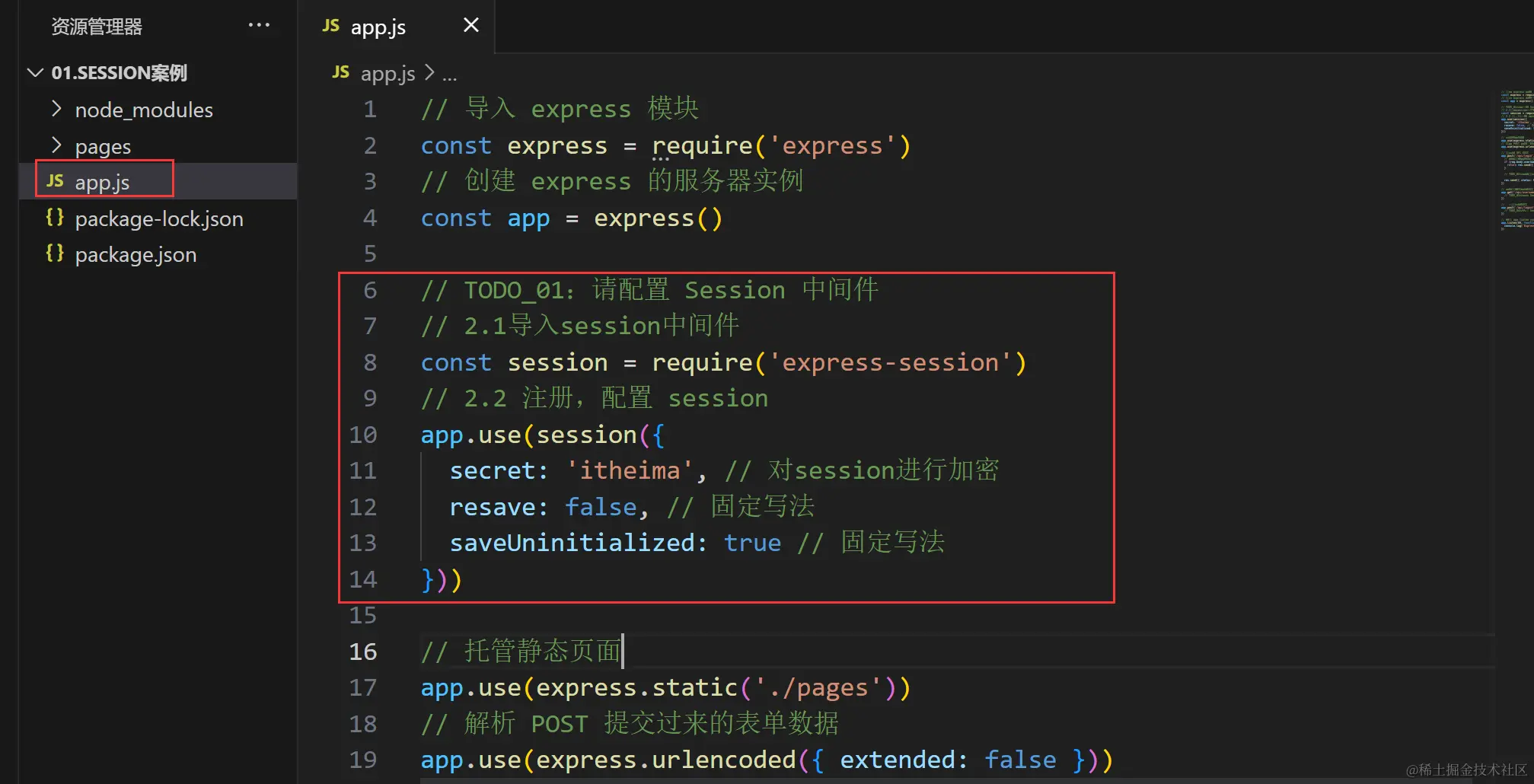
Task: Click the code minimap preview
Action: click(x=1516, y=160)
